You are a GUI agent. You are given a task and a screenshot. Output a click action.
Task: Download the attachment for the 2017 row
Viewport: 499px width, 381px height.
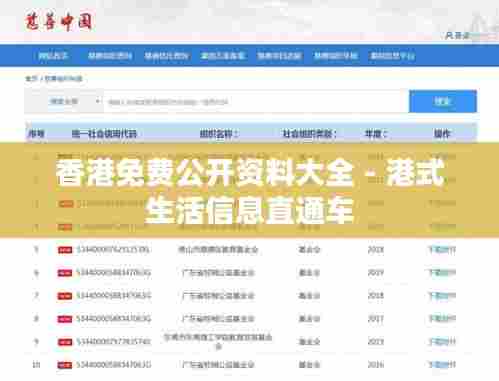(442, 319)
